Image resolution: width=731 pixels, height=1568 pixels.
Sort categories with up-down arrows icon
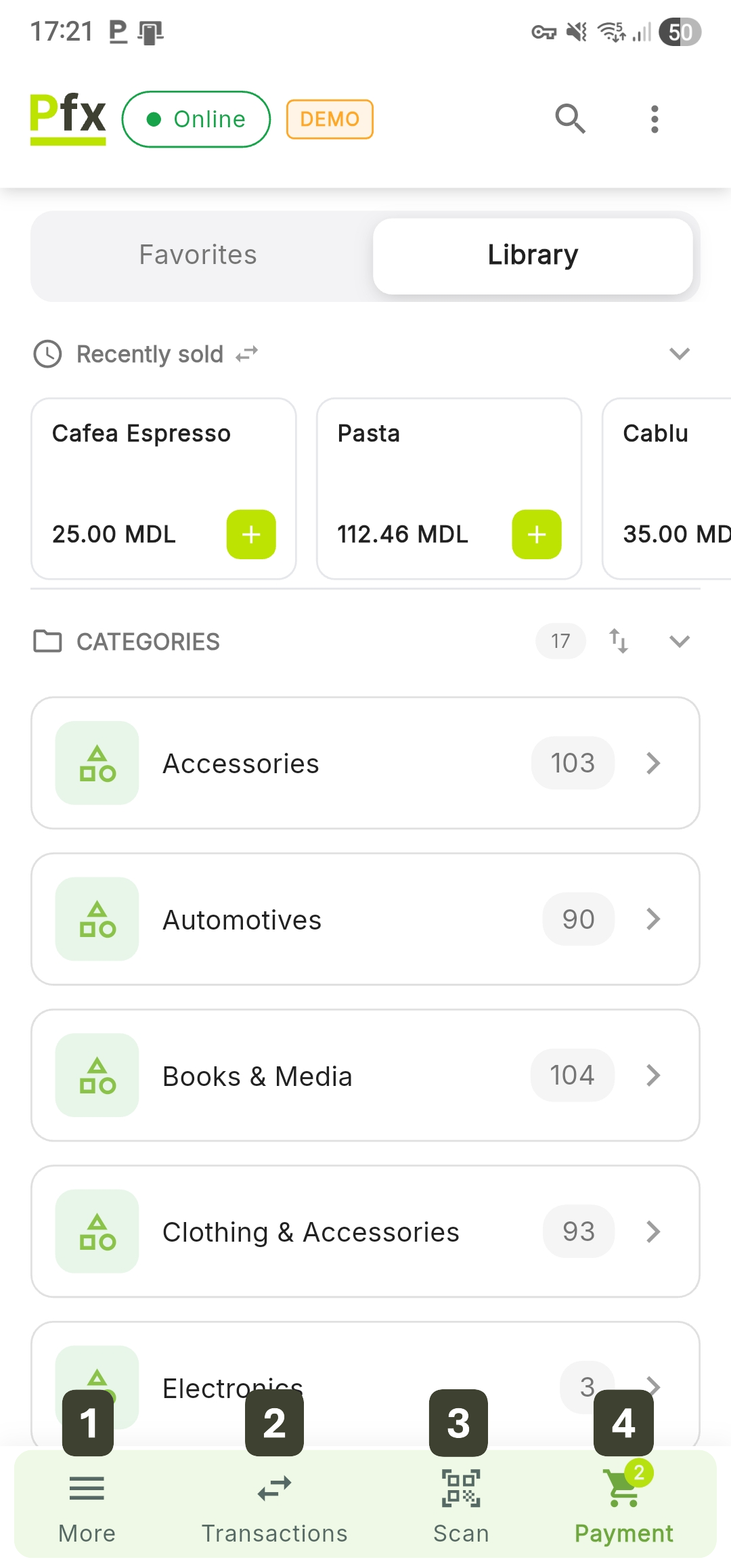pyautogui.click(x=619, y=641)
